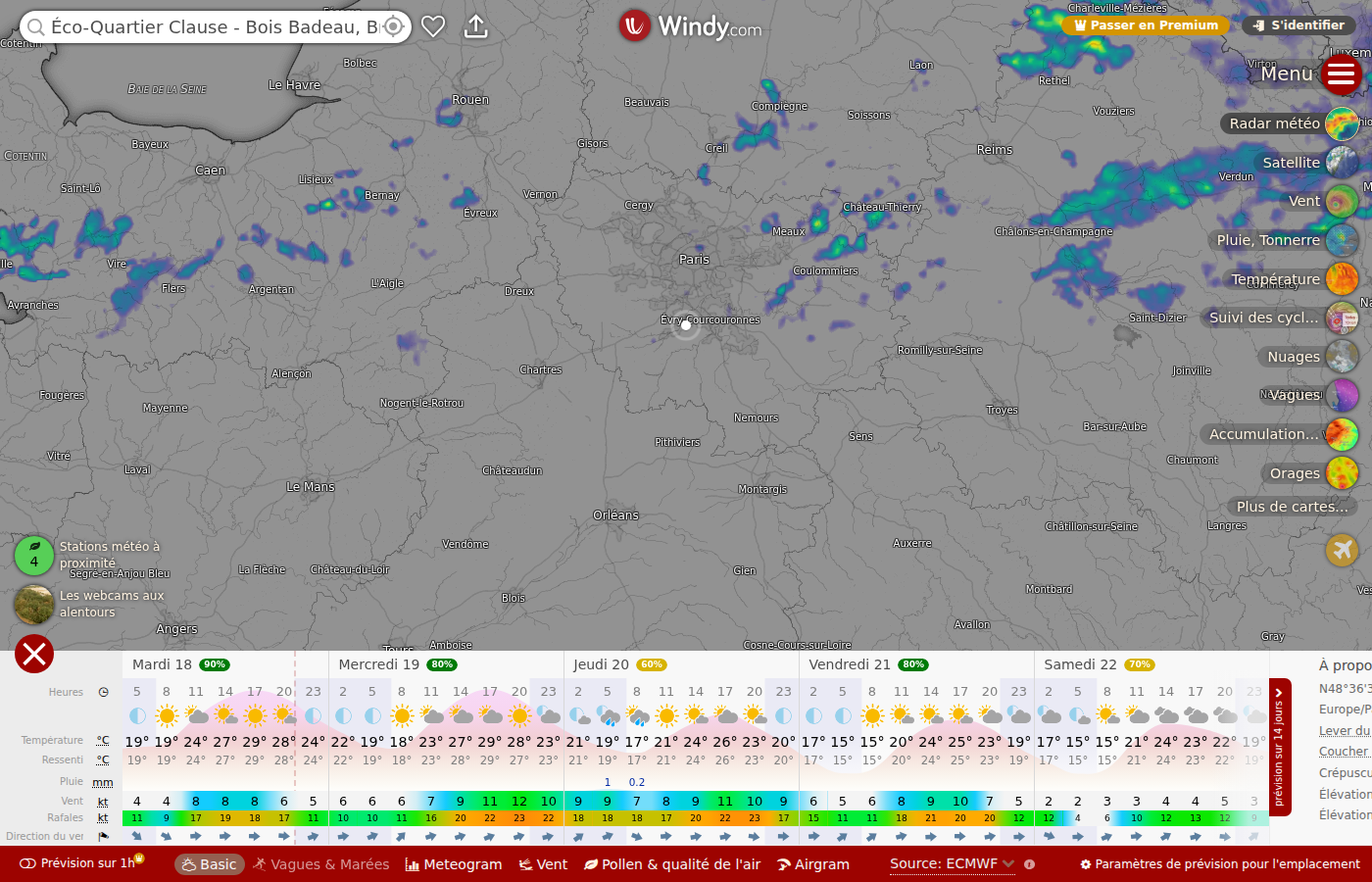The height and width of the screenshot is (882, 1372).
Task: Select the Vent layer icon
Action: point(1342,201)
